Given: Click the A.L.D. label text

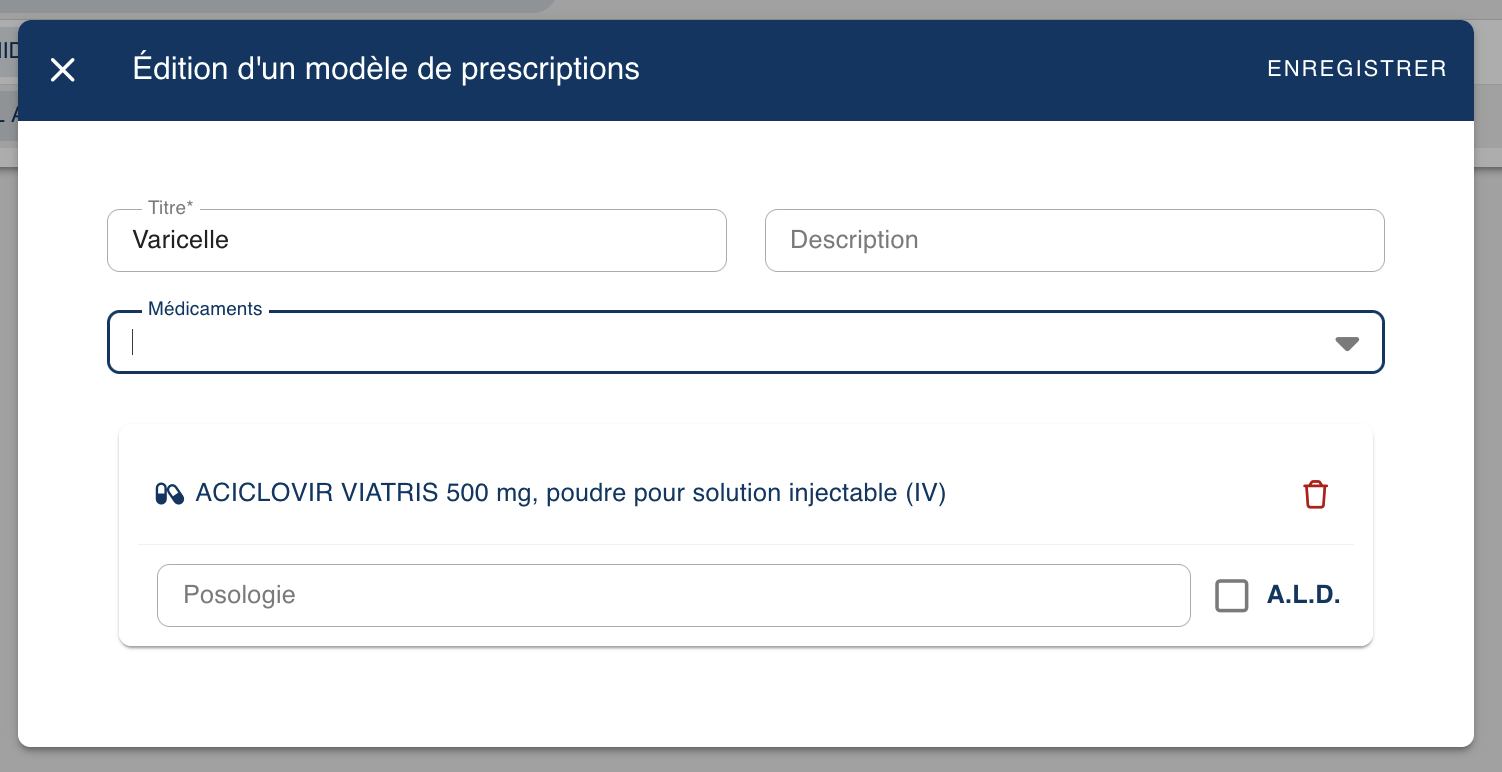Looking at the screenshot, I should point(1303,596).
